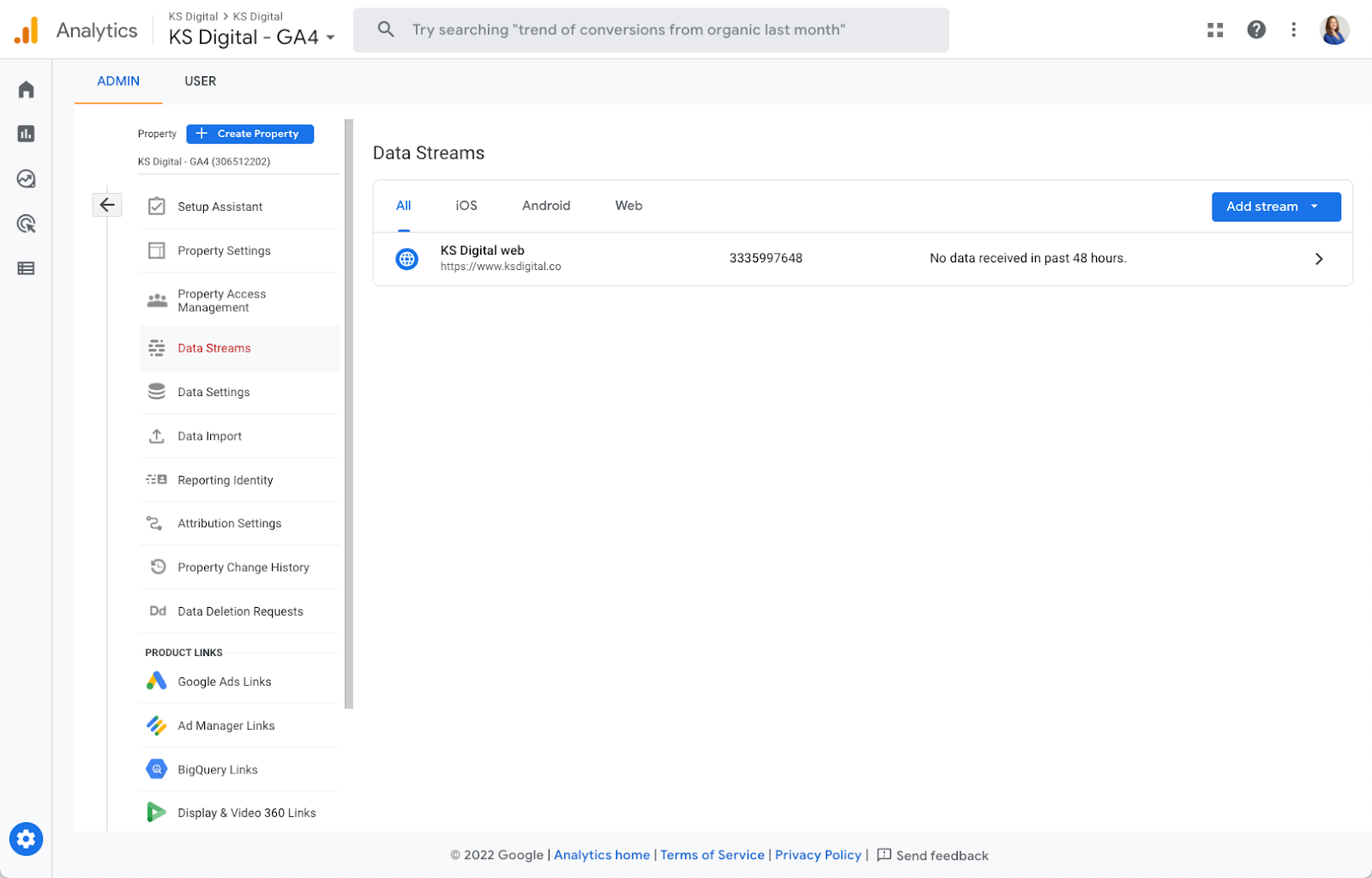Open Display & Video 360 Links
This screenshot has height=878, width=1372.
(239, 813)
